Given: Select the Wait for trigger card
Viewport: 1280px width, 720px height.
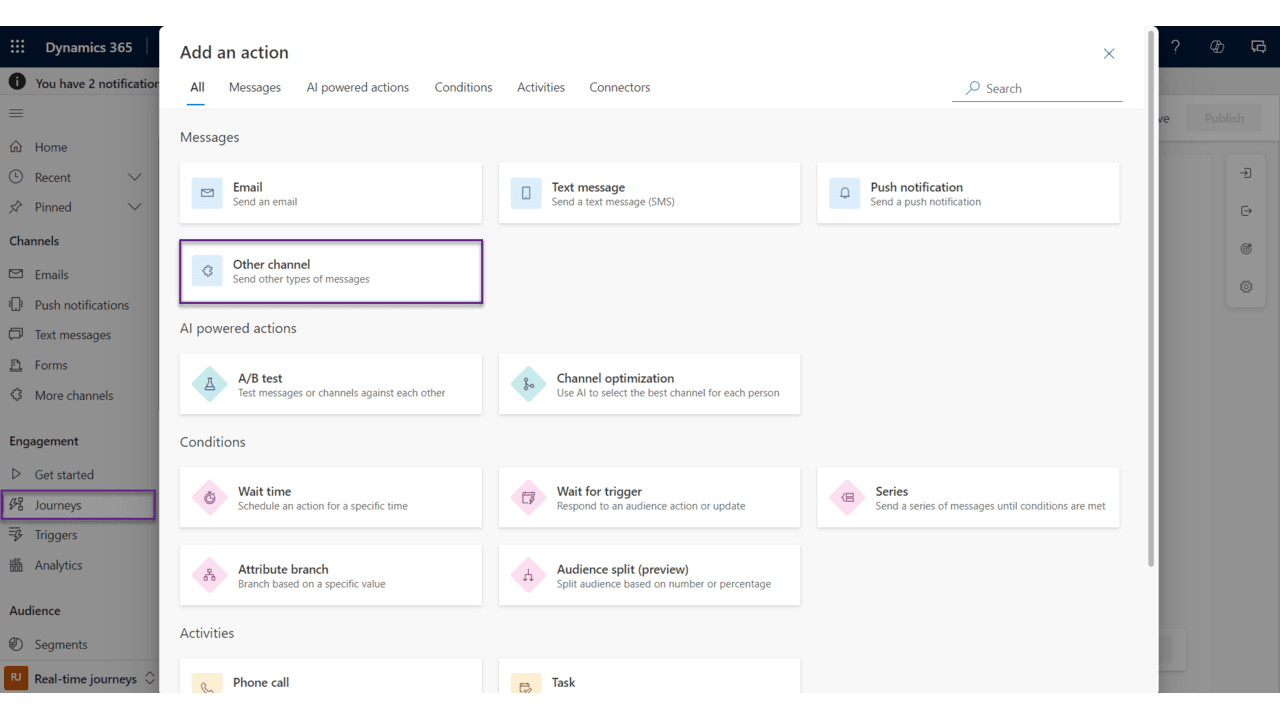Looking at the screenshot, I should 649,497.
